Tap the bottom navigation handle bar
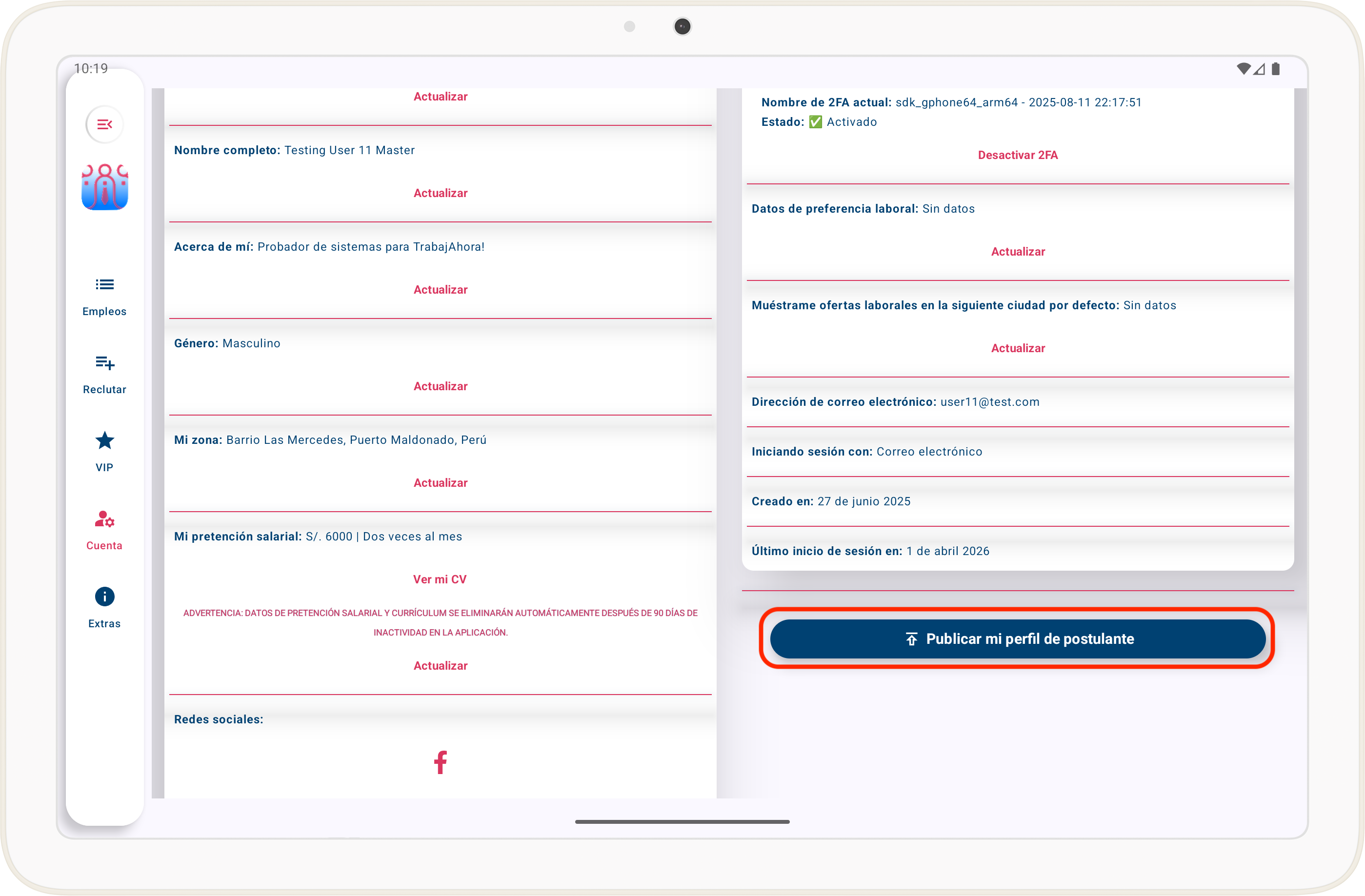 (682, 821)
